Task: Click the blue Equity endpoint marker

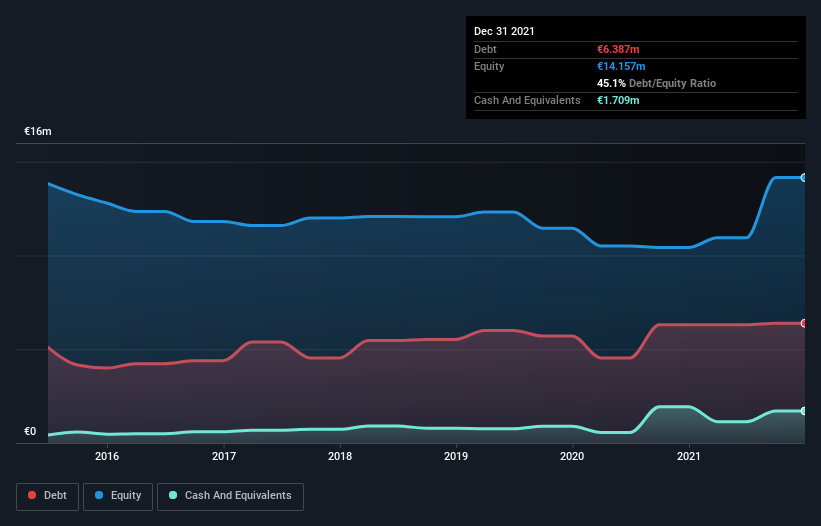Action: (804, 178)
